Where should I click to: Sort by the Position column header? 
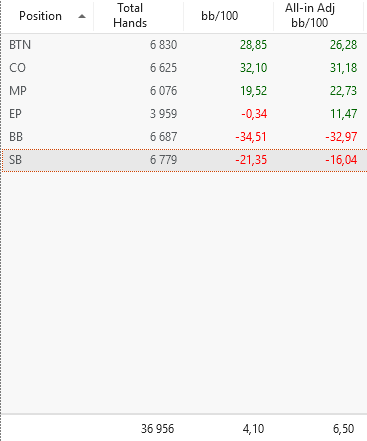[48, 16]
